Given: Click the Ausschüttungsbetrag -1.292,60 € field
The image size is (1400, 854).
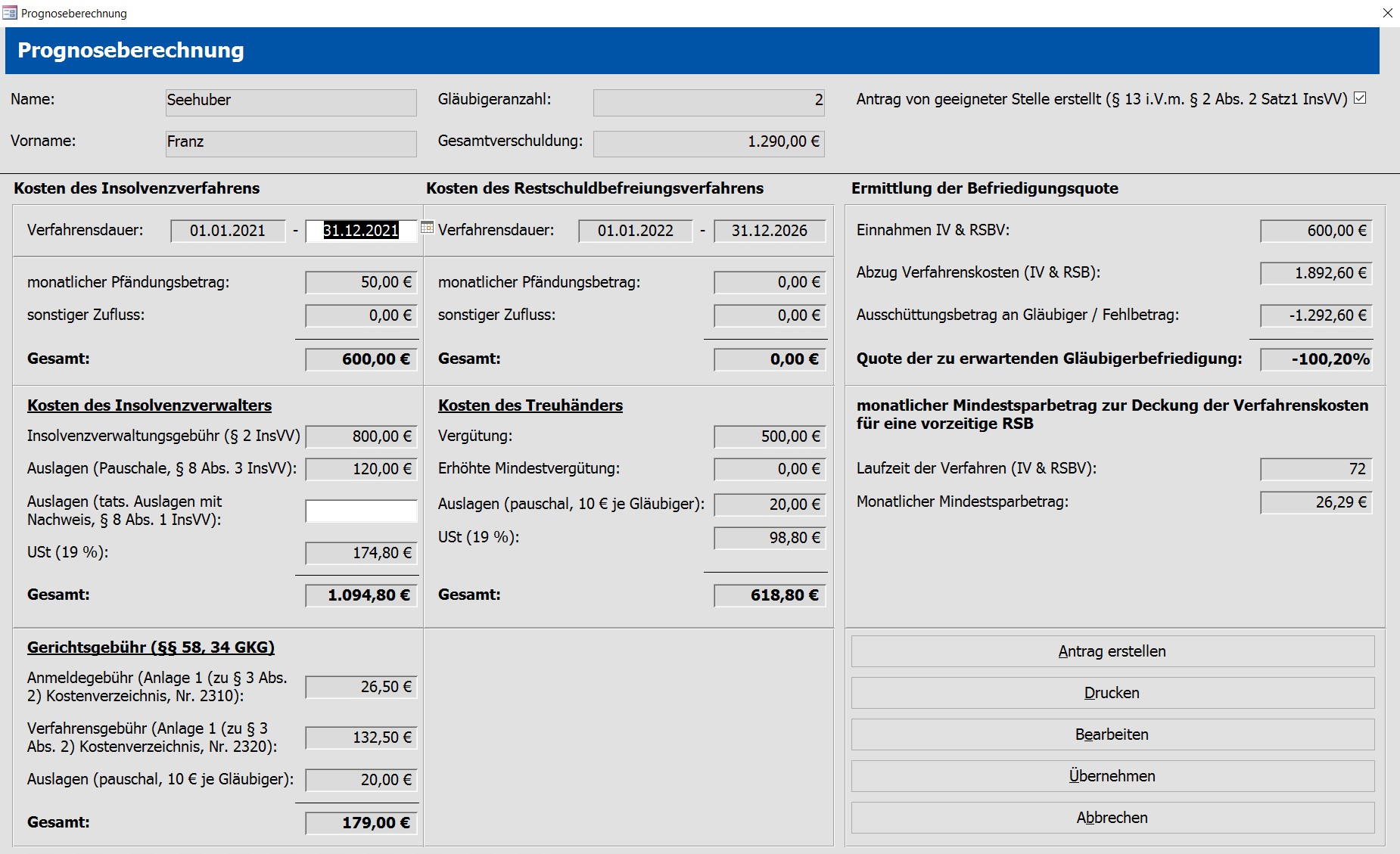Looking at the screenshot, I should [x=1316, y=315].
